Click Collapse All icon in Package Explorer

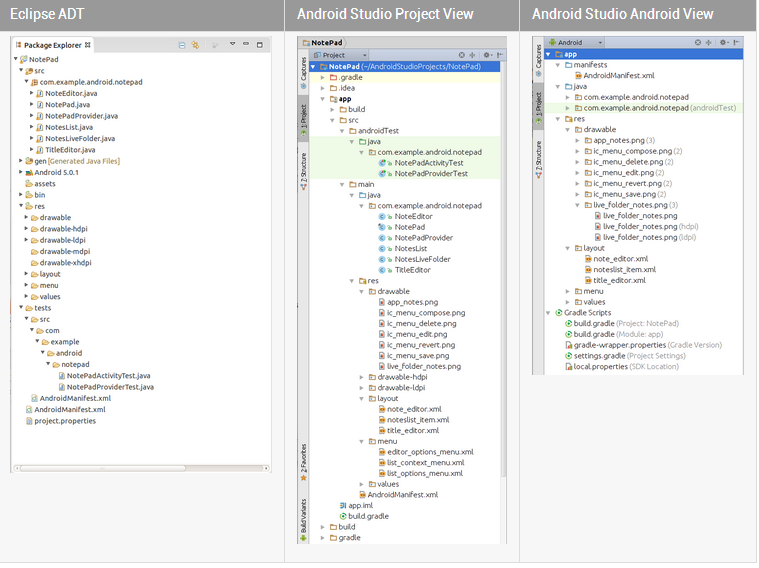pos(182,45)
